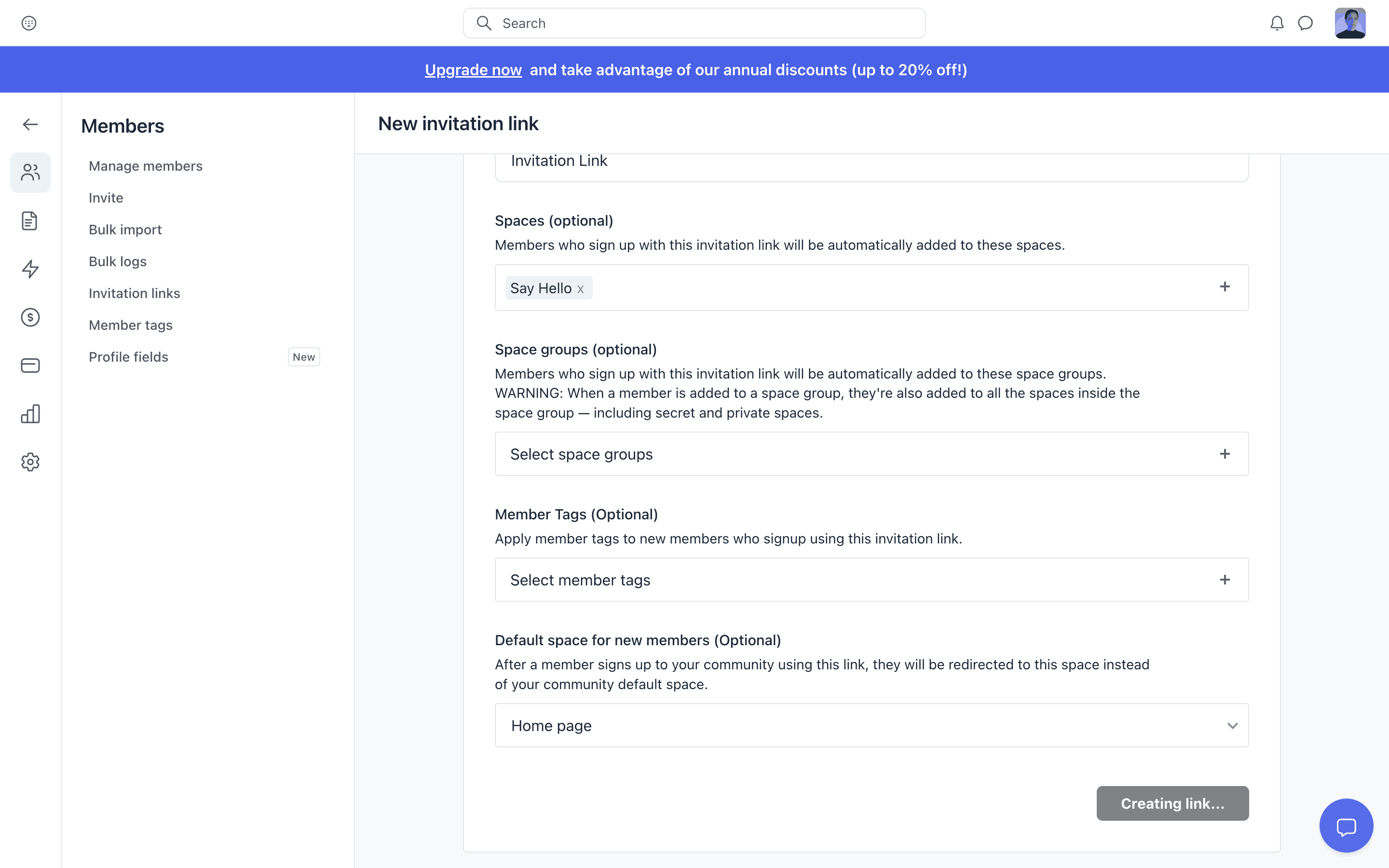
Task: Focus the top Search field
Action: click(694, 23)
